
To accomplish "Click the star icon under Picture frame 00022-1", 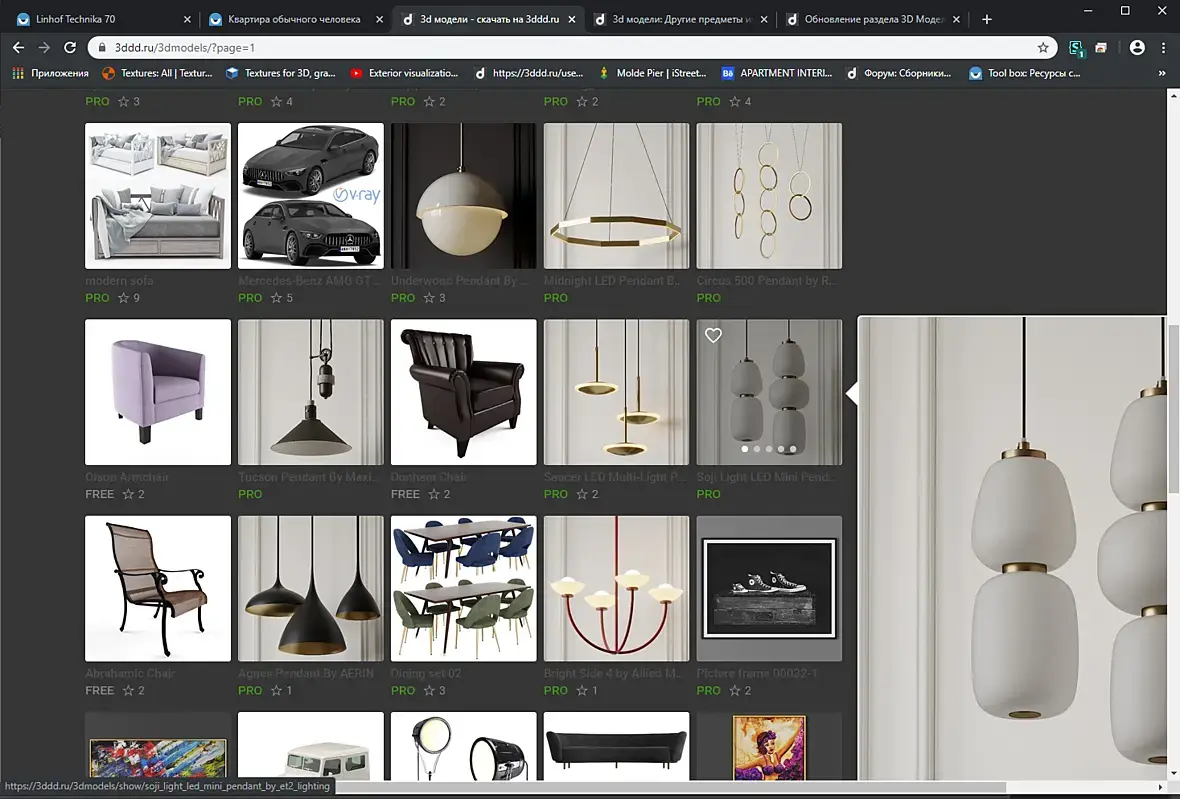I will pyautogui.click(x=734, y=691).
